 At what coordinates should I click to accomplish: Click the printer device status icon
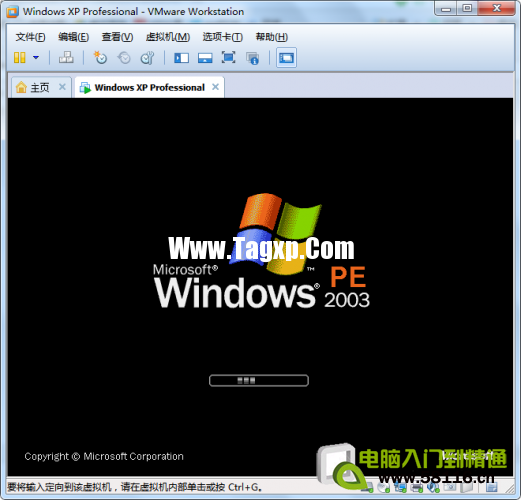coord(417,488)
